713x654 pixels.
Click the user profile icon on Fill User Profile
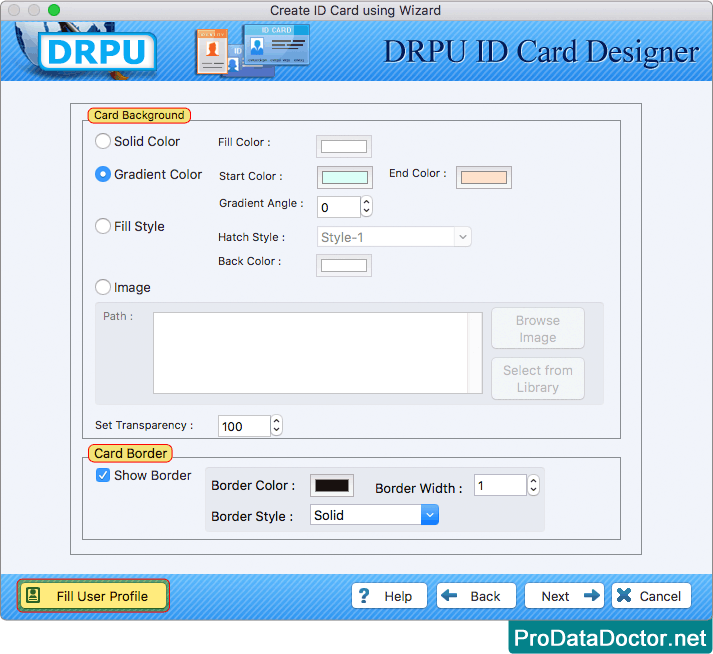coord(33,595)
